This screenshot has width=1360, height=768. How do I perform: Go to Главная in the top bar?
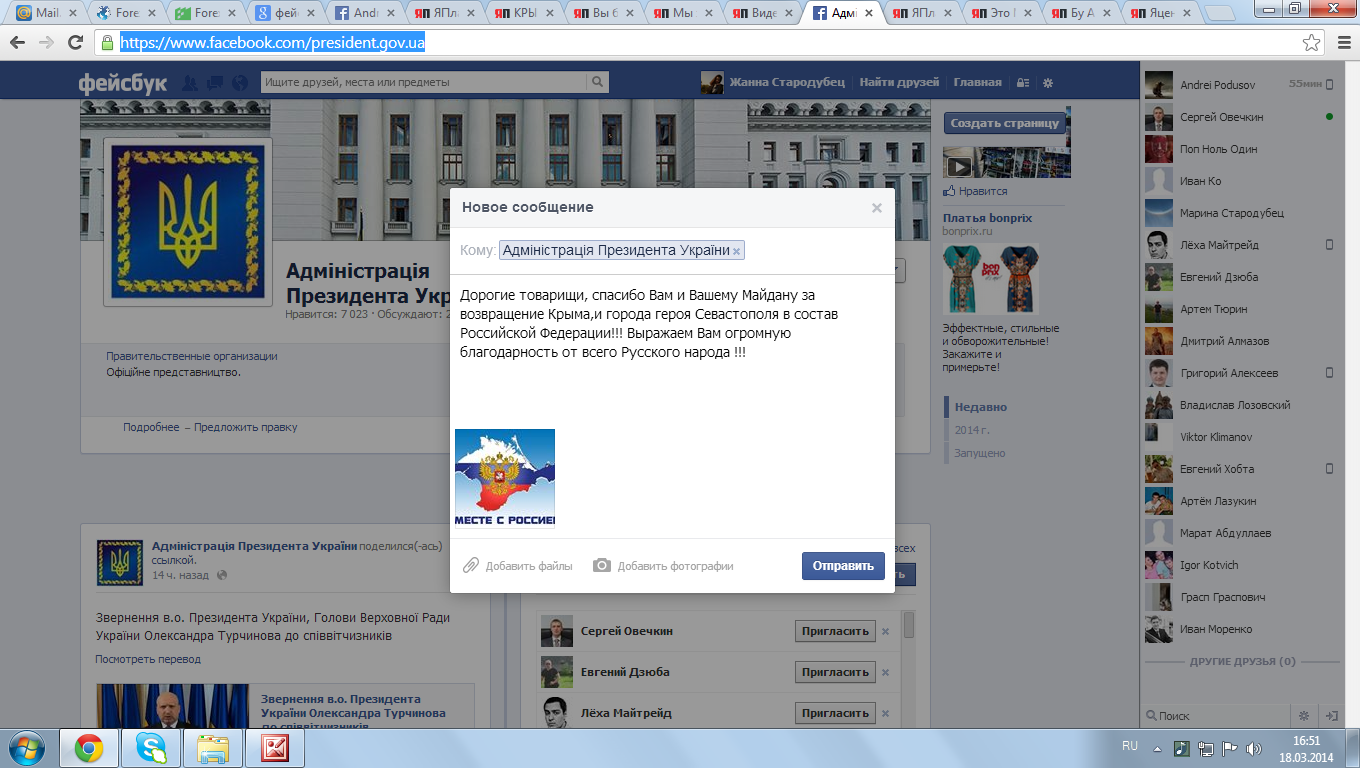[977, 83]
